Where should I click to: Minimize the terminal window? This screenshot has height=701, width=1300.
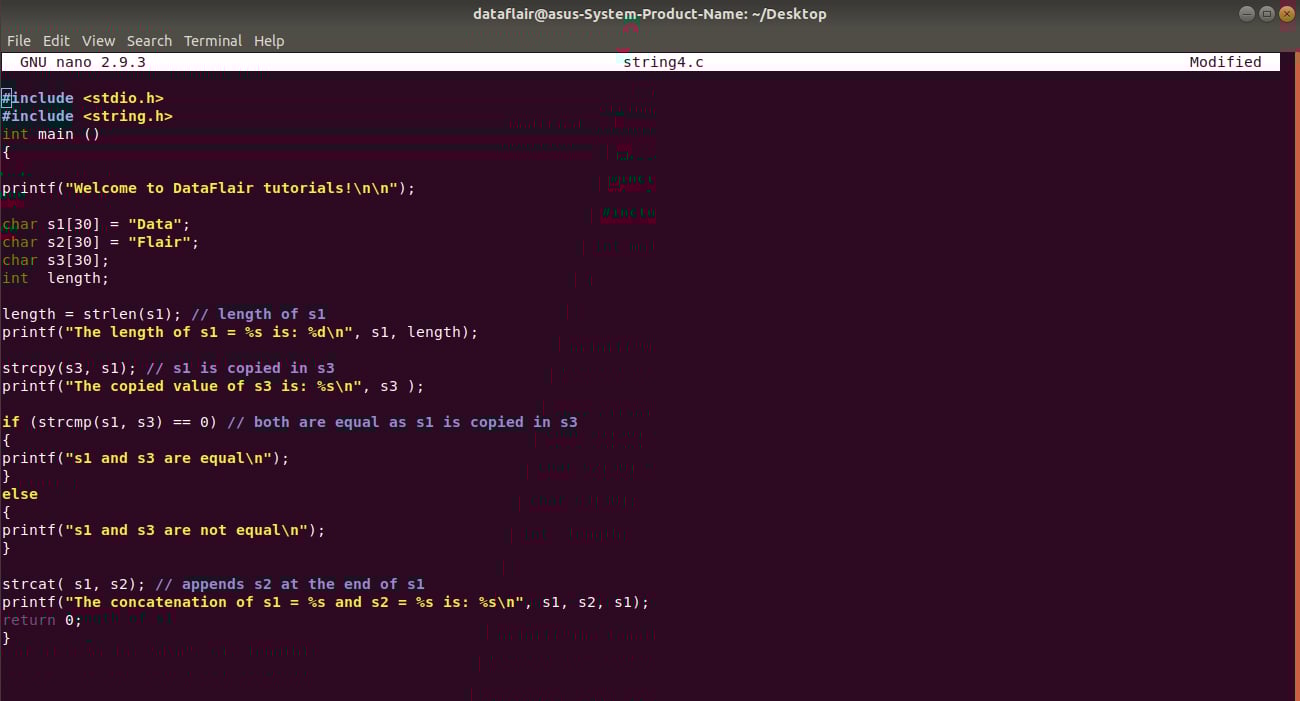[1246, 14]
